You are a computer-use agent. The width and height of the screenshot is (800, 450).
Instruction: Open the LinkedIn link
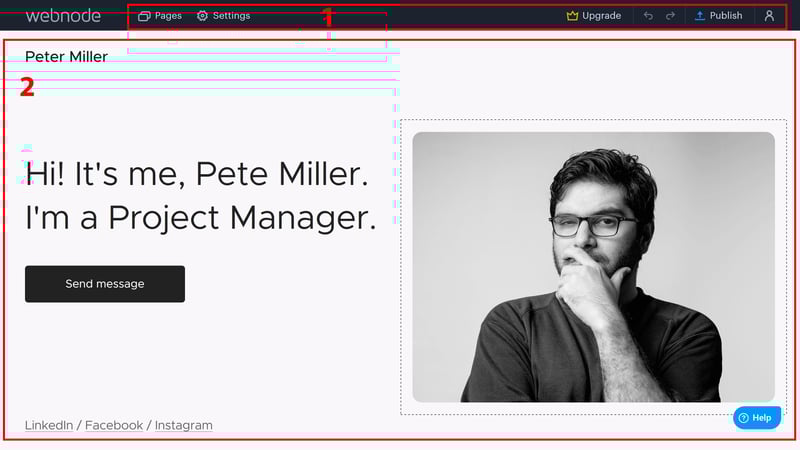[x=49, y=425]
